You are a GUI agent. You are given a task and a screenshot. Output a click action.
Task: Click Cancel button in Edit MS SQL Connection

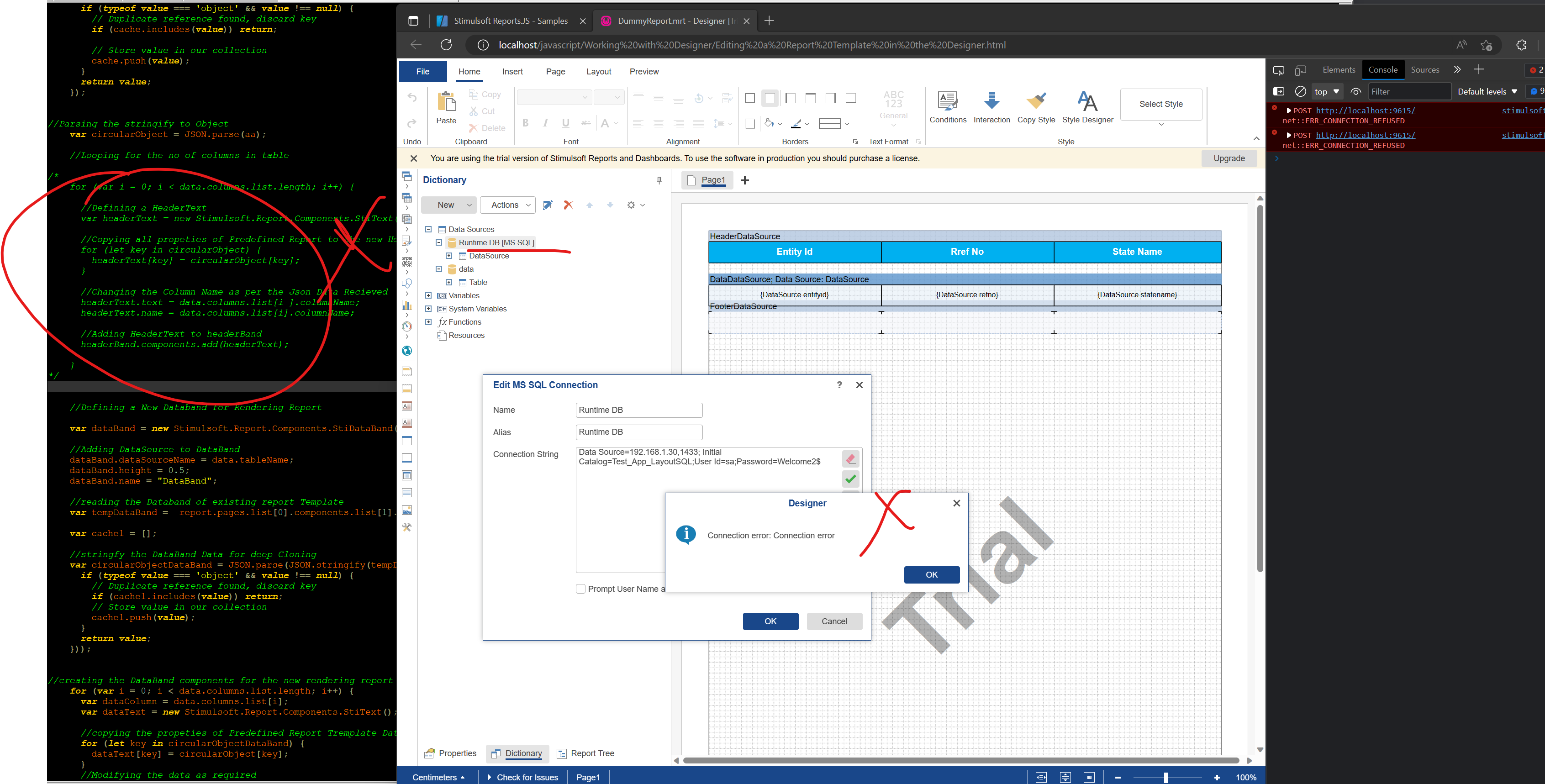point(833,621)
